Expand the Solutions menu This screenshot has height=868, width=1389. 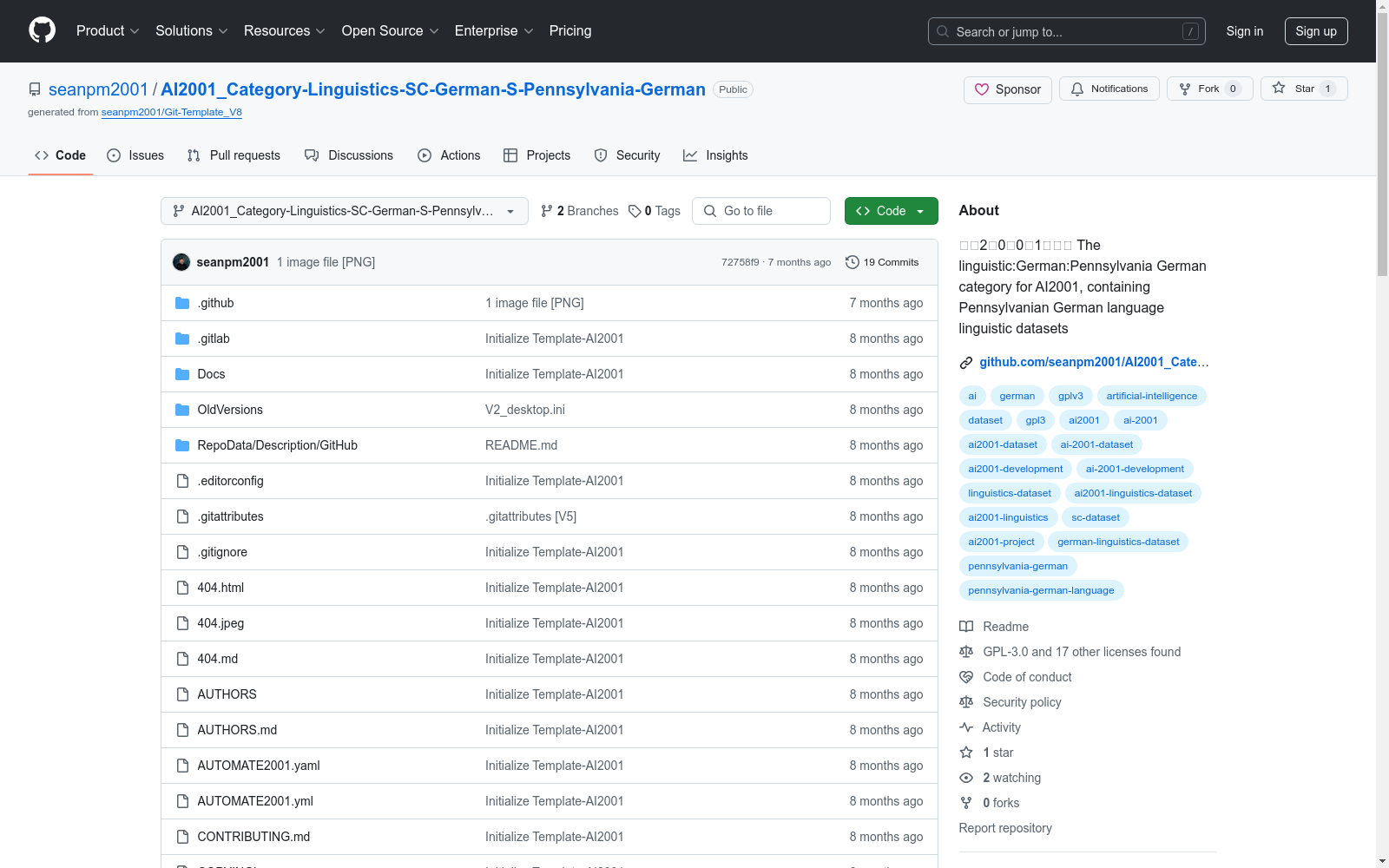coord(192,31)
